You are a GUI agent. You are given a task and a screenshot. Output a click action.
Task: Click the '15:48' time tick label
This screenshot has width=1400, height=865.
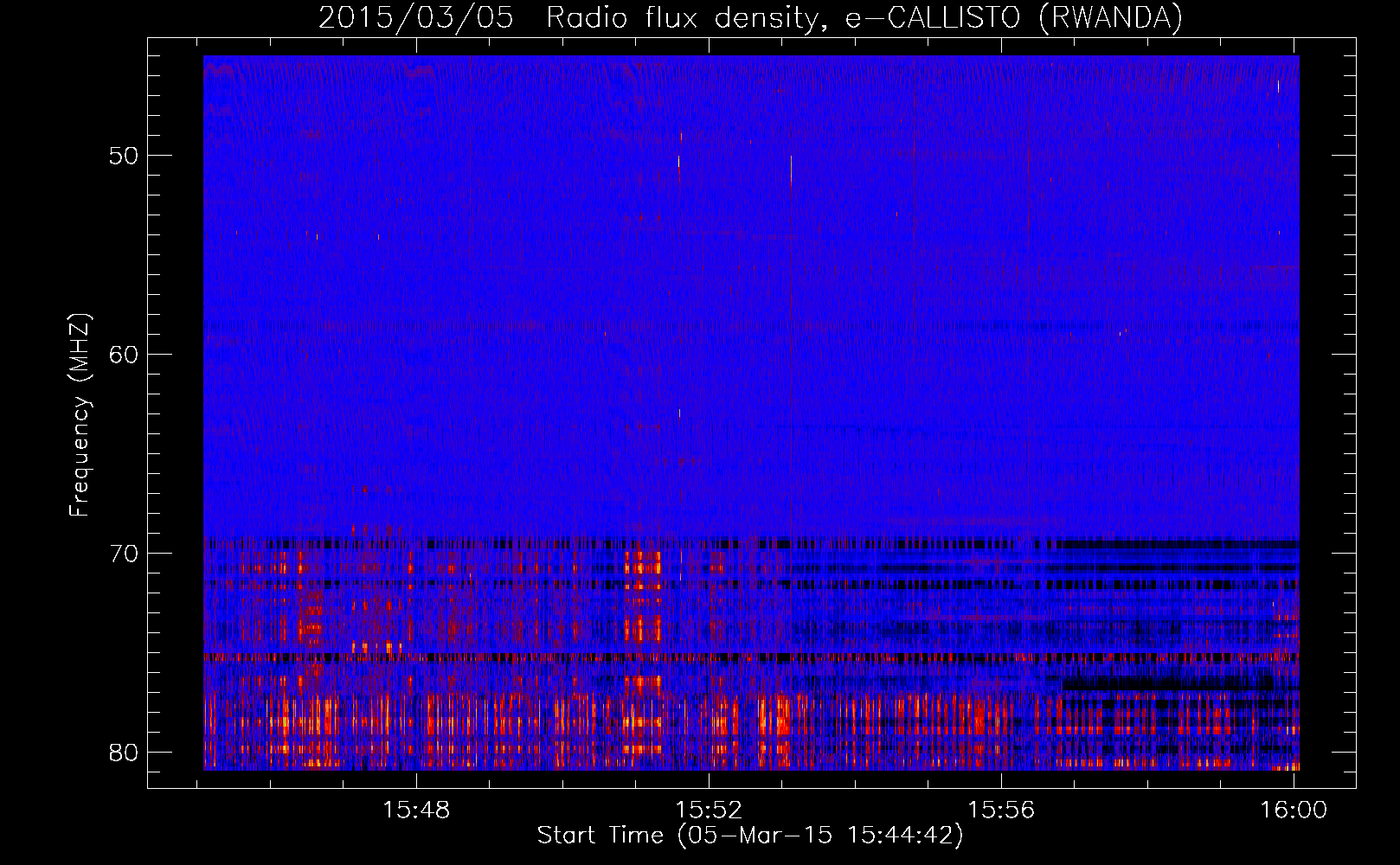click(x=417, y=810)
